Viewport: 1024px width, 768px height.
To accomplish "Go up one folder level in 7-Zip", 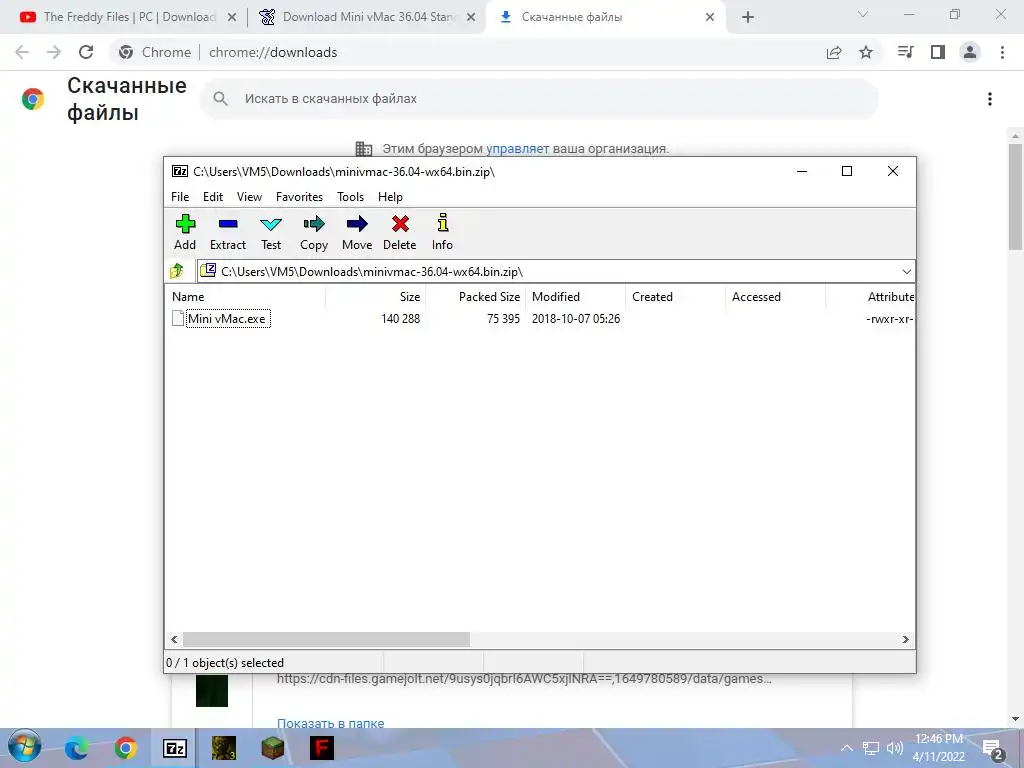I will (177, 271).
